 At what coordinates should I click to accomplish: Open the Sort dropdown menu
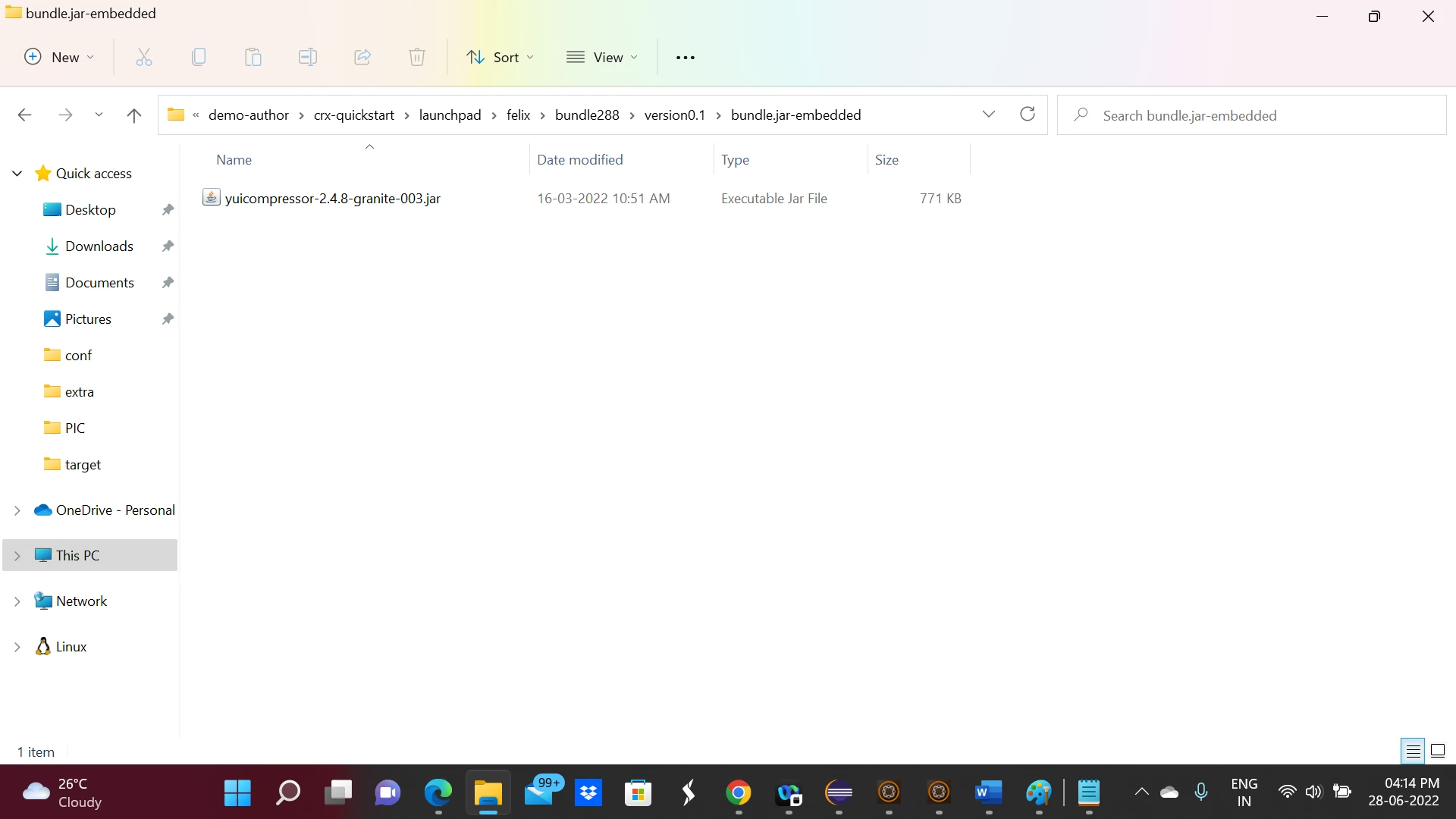(500, 57)
